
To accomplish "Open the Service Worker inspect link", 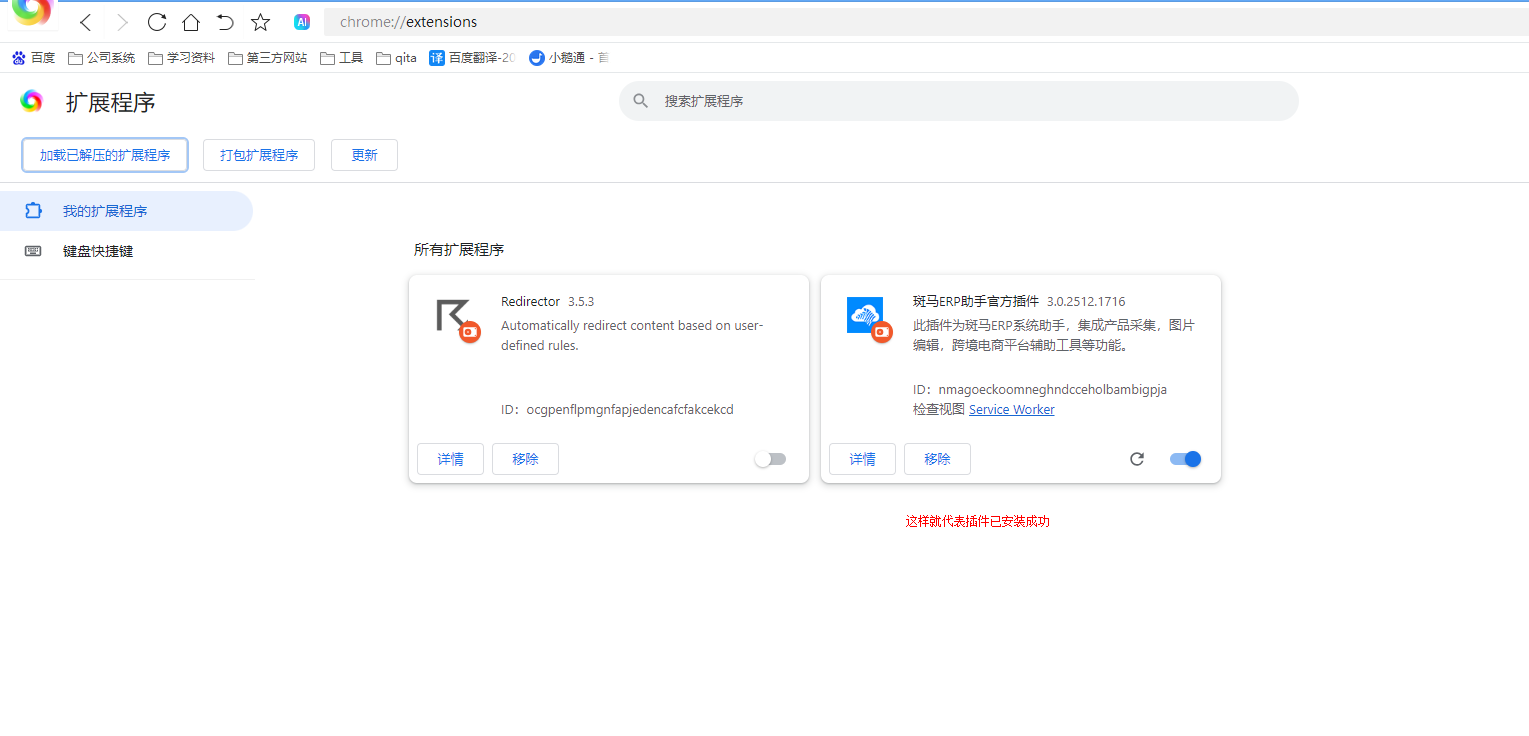I will point(1011,409).
